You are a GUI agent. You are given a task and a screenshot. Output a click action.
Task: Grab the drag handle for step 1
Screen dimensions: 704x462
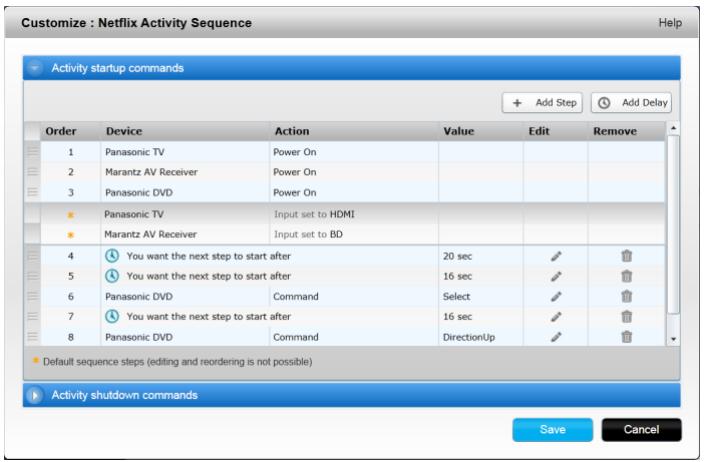[33, 151]
